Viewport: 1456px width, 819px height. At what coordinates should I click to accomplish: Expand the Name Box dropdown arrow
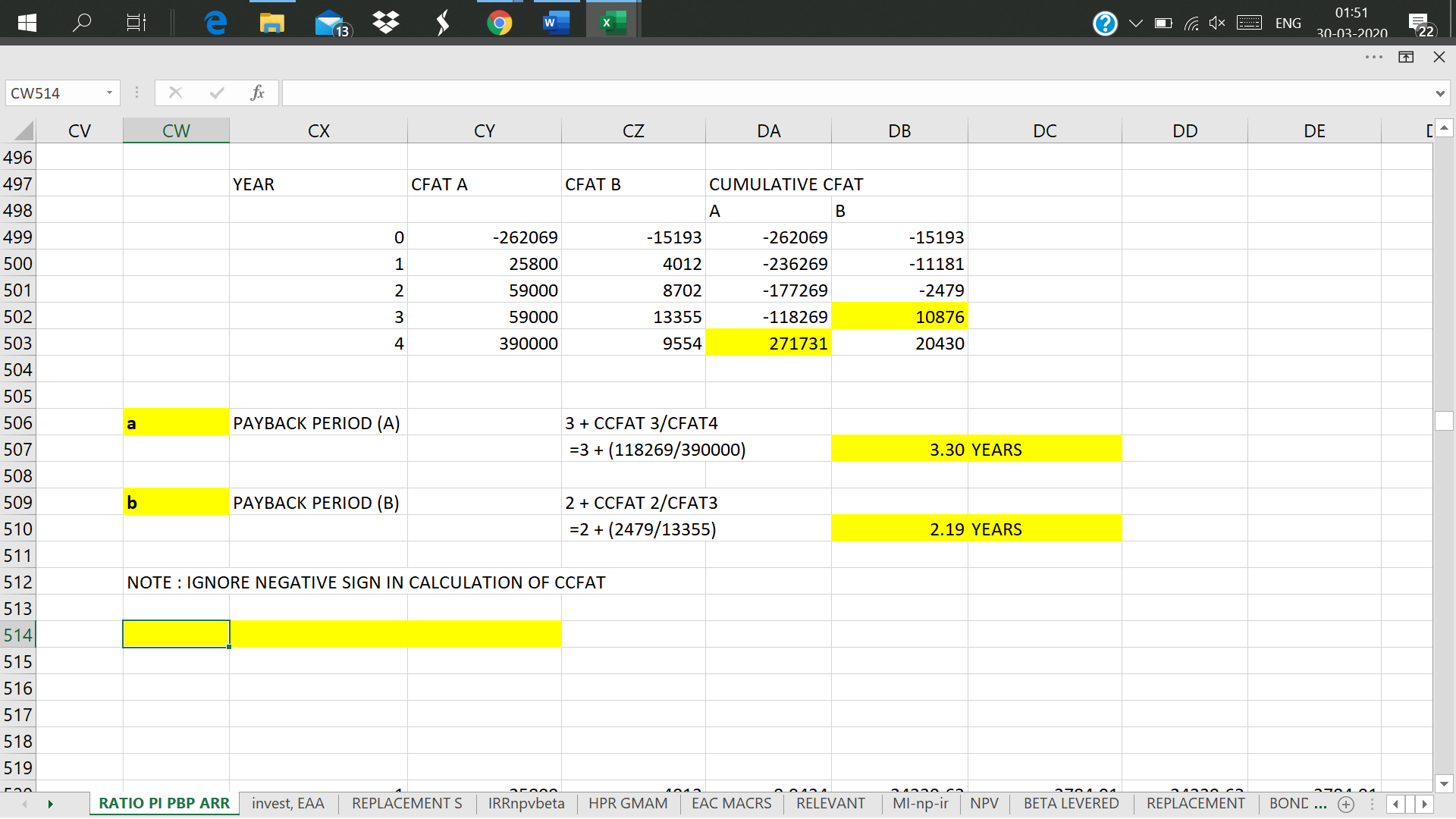click(x=109, y=93)
